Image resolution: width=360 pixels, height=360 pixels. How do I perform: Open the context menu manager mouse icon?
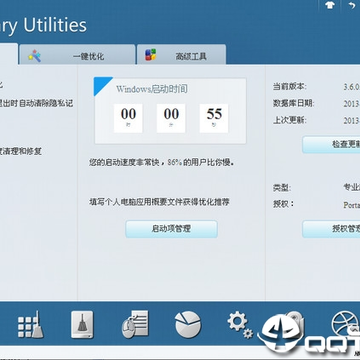[134, 324]
